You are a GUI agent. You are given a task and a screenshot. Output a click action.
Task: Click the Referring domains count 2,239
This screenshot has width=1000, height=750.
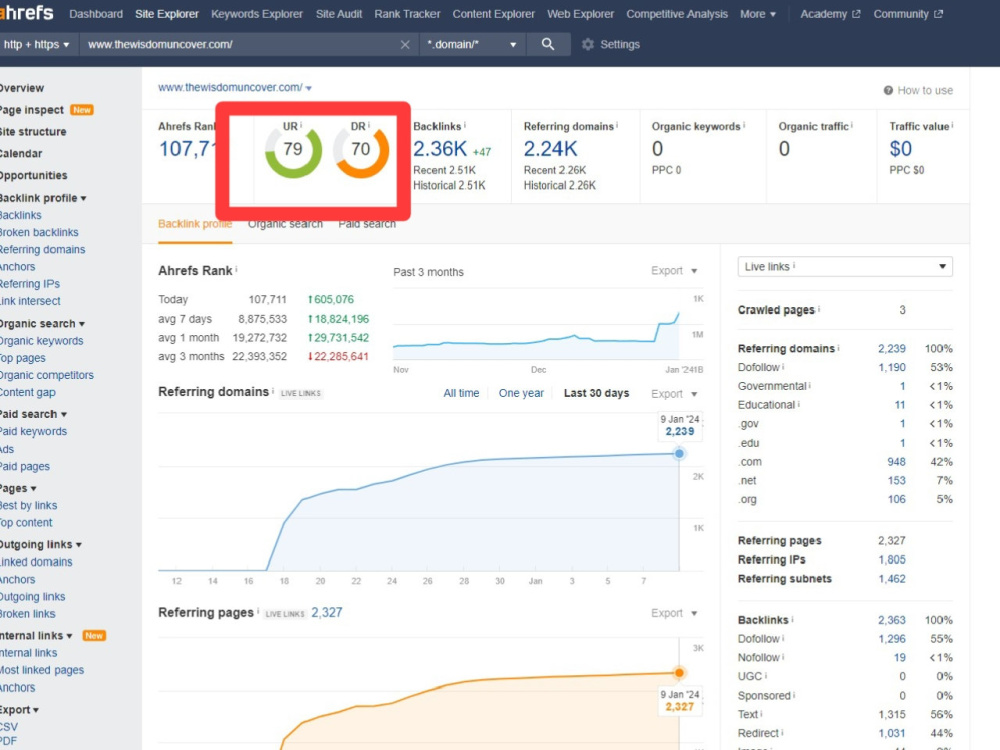pos(892,349)
